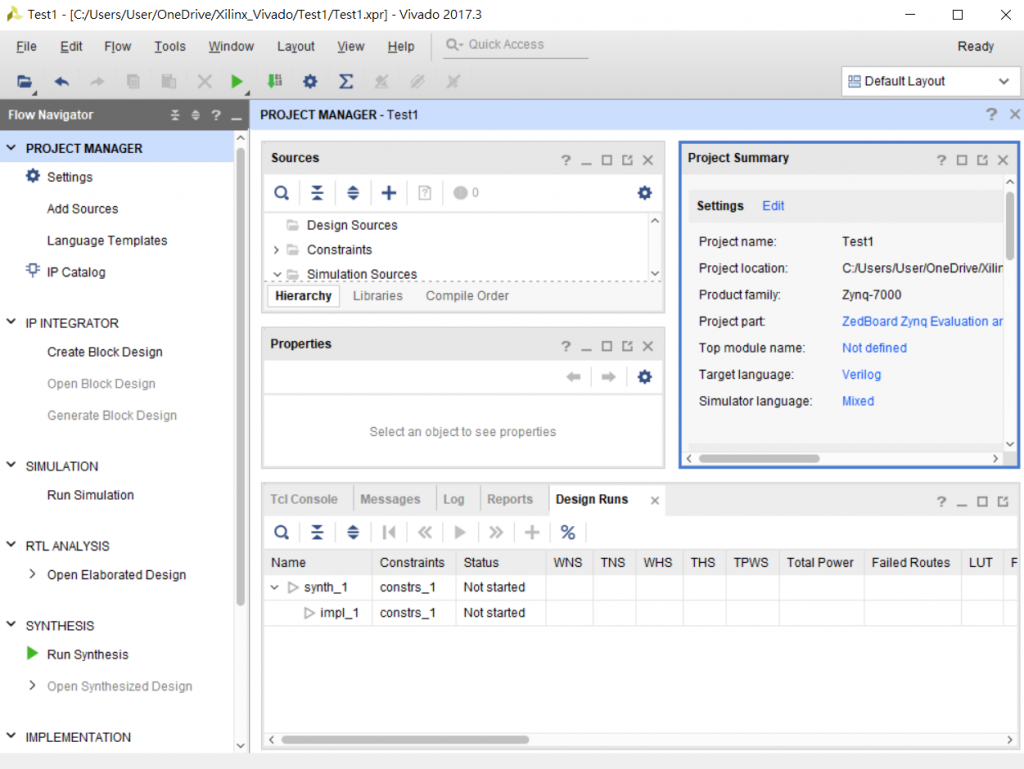Open Flow Navigator help question mark
Image resolution: width=1024 pixels, height=769 pixels.
216,115
